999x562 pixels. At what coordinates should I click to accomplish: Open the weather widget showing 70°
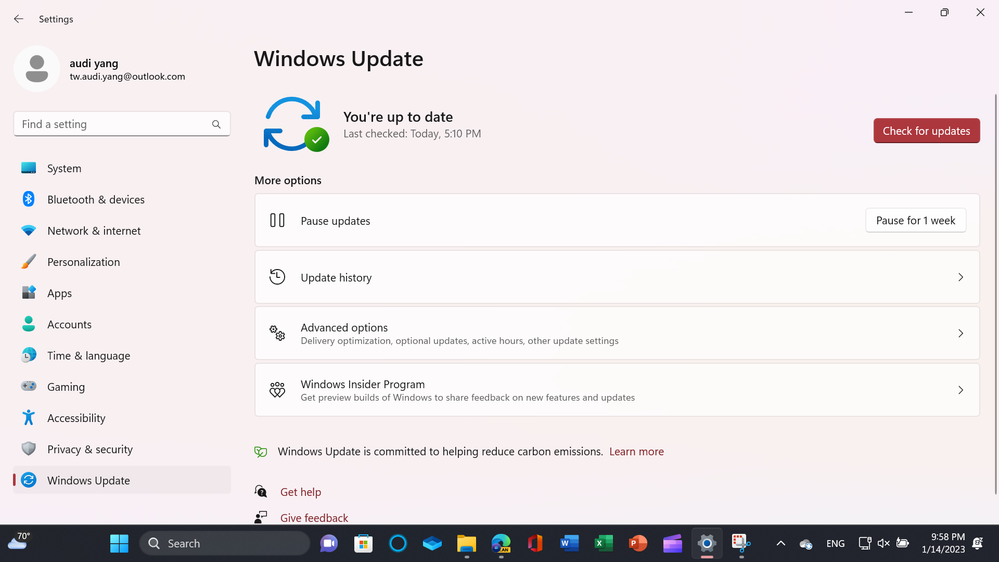(19, 542)
